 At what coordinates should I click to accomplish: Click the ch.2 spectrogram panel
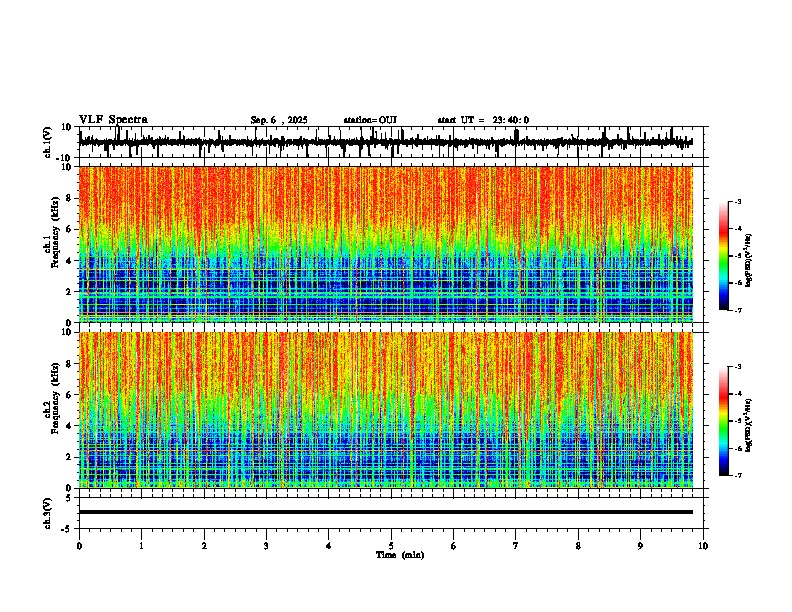pyautogui.click(x=385, y=410)
